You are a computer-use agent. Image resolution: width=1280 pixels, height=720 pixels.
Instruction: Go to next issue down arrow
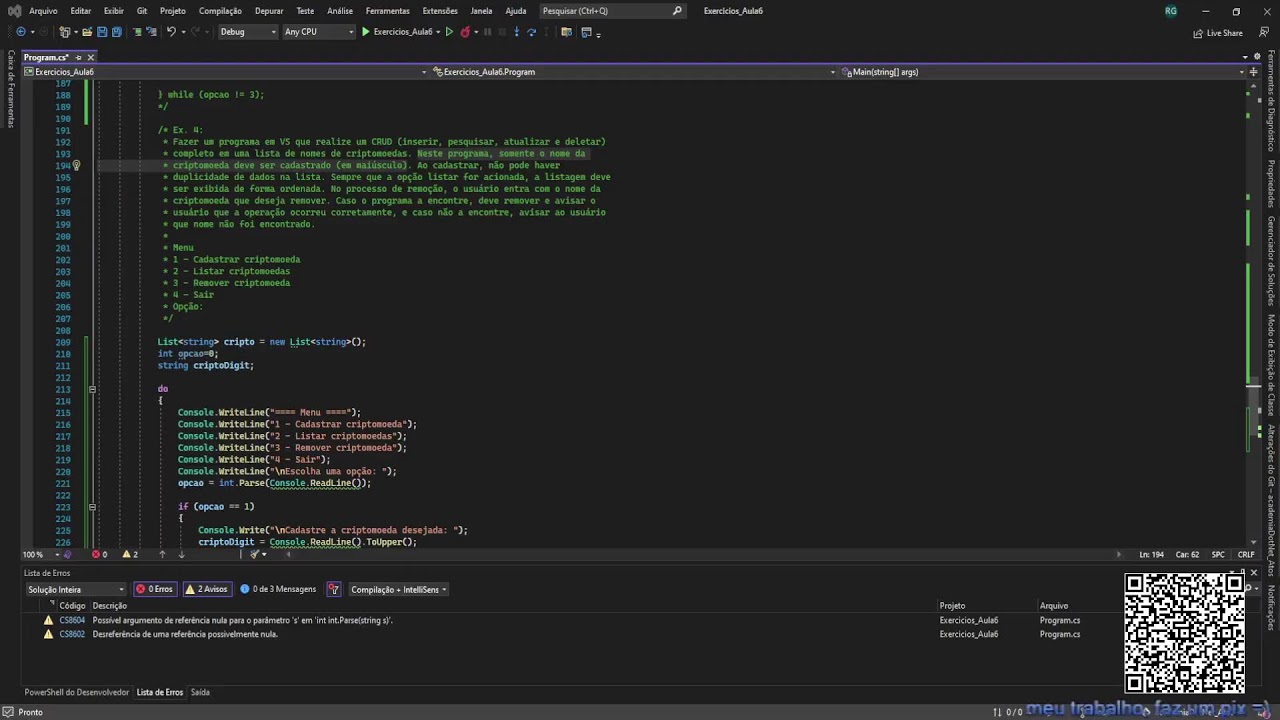pyautogui.click(x=181, y=554)
